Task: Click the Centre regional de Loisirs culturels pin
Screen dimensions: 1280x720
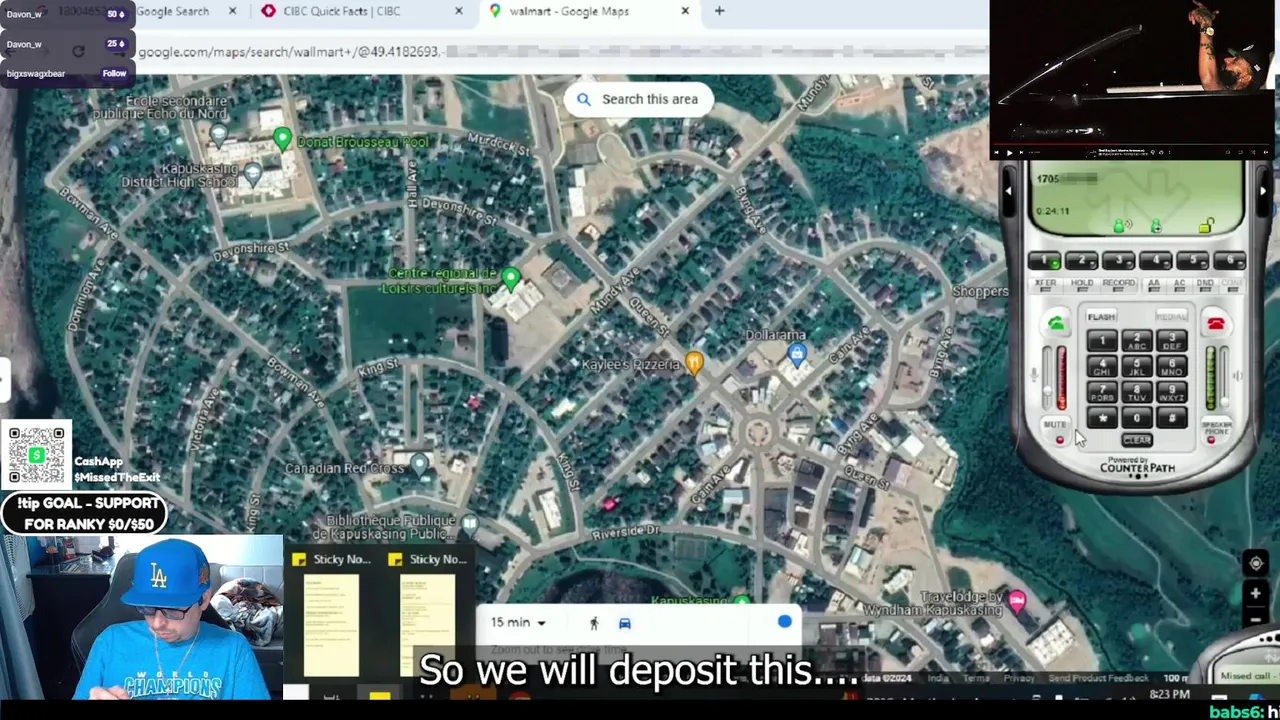Action: tap(511, 277)
